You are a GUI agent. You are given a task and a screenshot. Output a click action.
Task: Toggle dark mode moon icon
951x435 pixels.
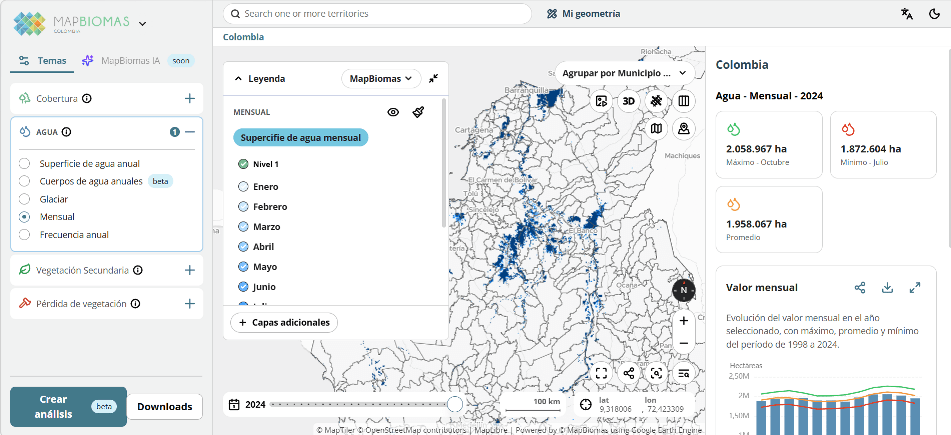933,14
